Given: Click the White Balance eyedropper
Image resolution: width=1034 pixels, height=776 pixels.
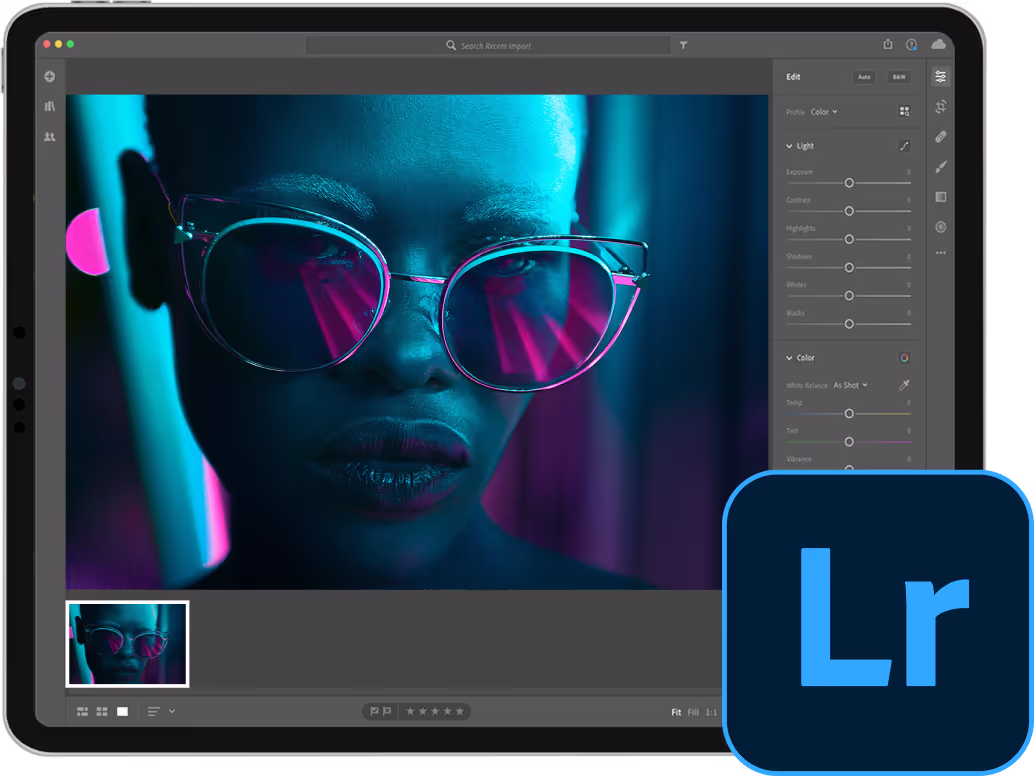Looking at the screenshot, I should pyautogui.click(x=904, y=384).
